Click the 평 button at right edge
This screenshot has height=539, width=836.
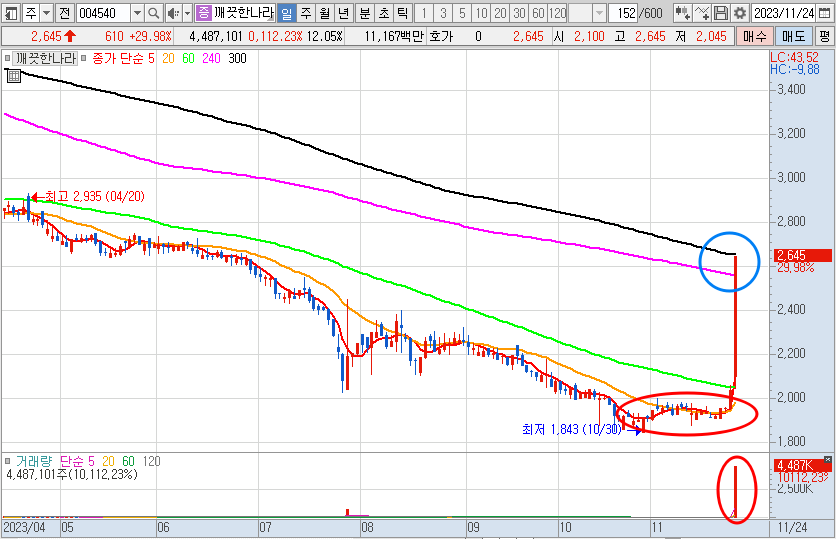click(x=825, y=36)
